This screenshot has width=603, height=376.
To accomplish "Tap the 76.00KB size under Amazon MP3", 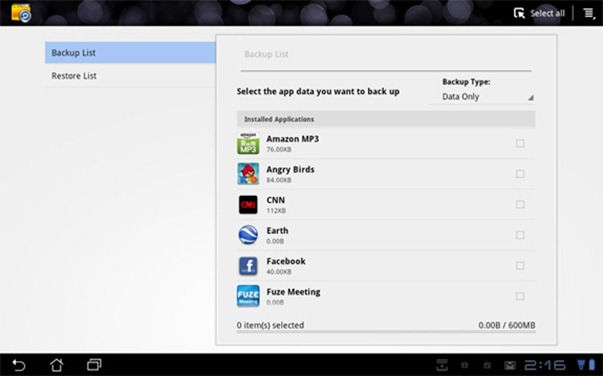I will click(279, 150).
